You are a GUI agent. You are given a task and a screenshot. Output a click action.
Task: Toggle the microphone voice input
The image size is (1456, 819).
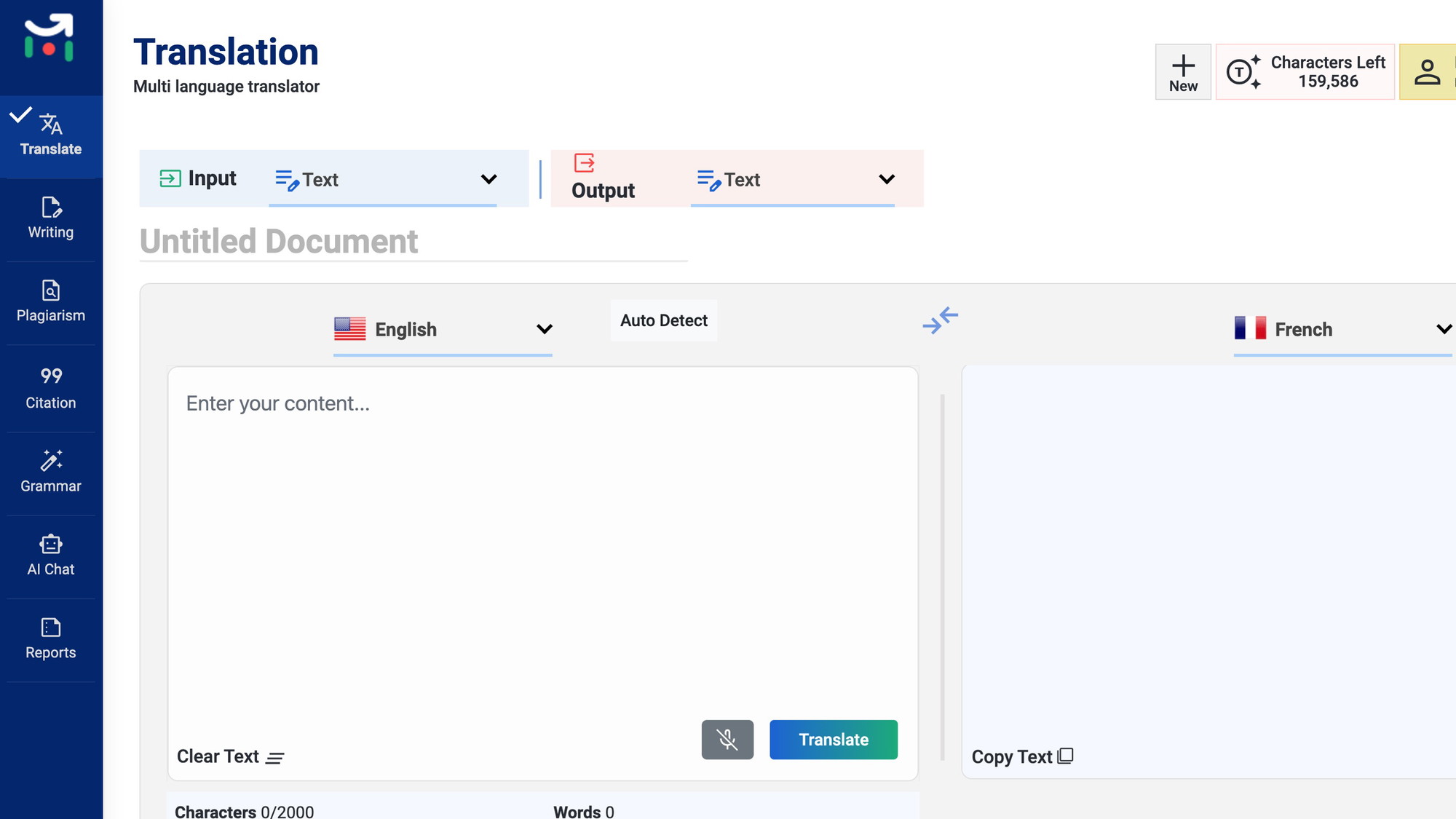727,740
